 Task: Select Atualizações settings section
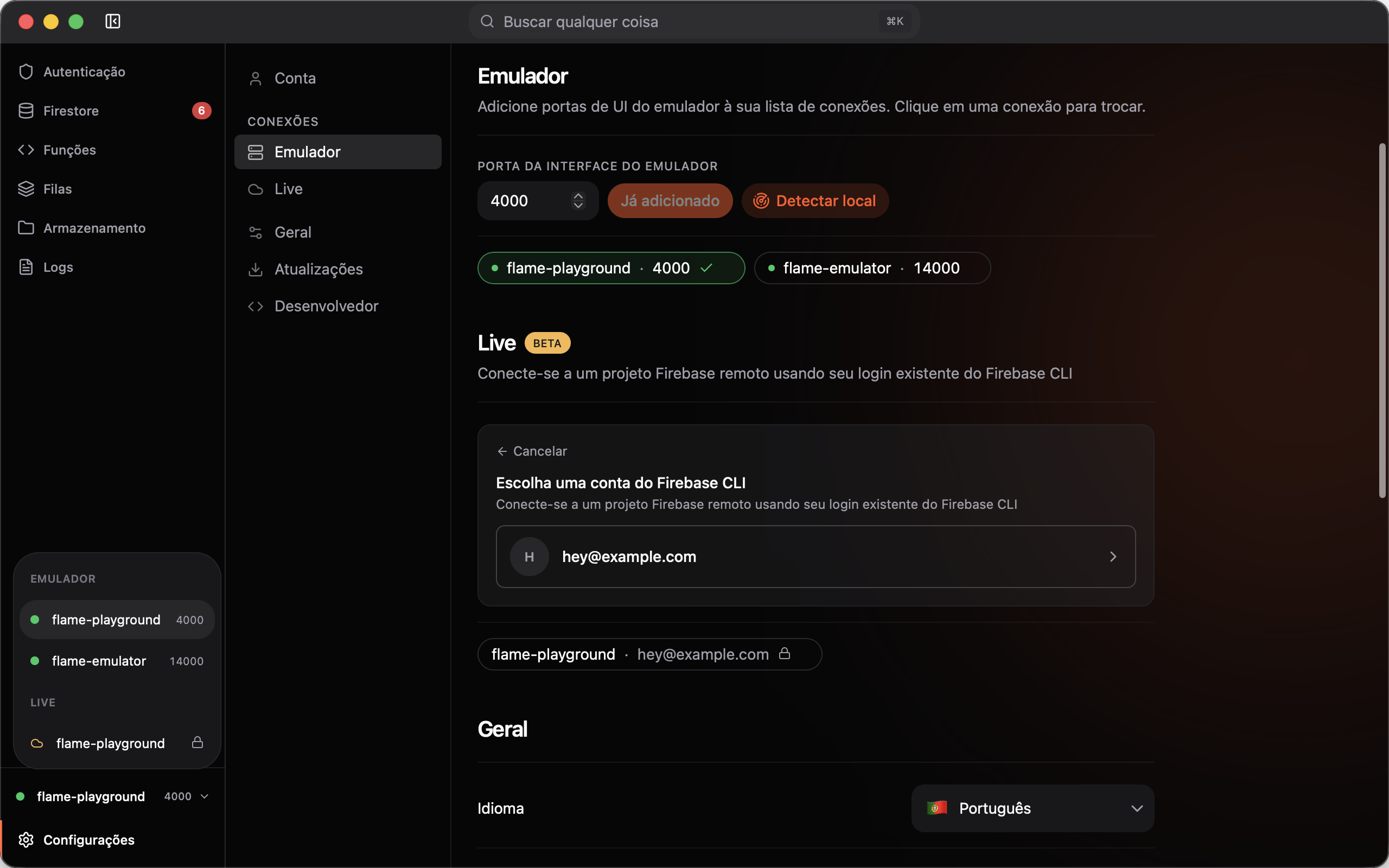337,269
